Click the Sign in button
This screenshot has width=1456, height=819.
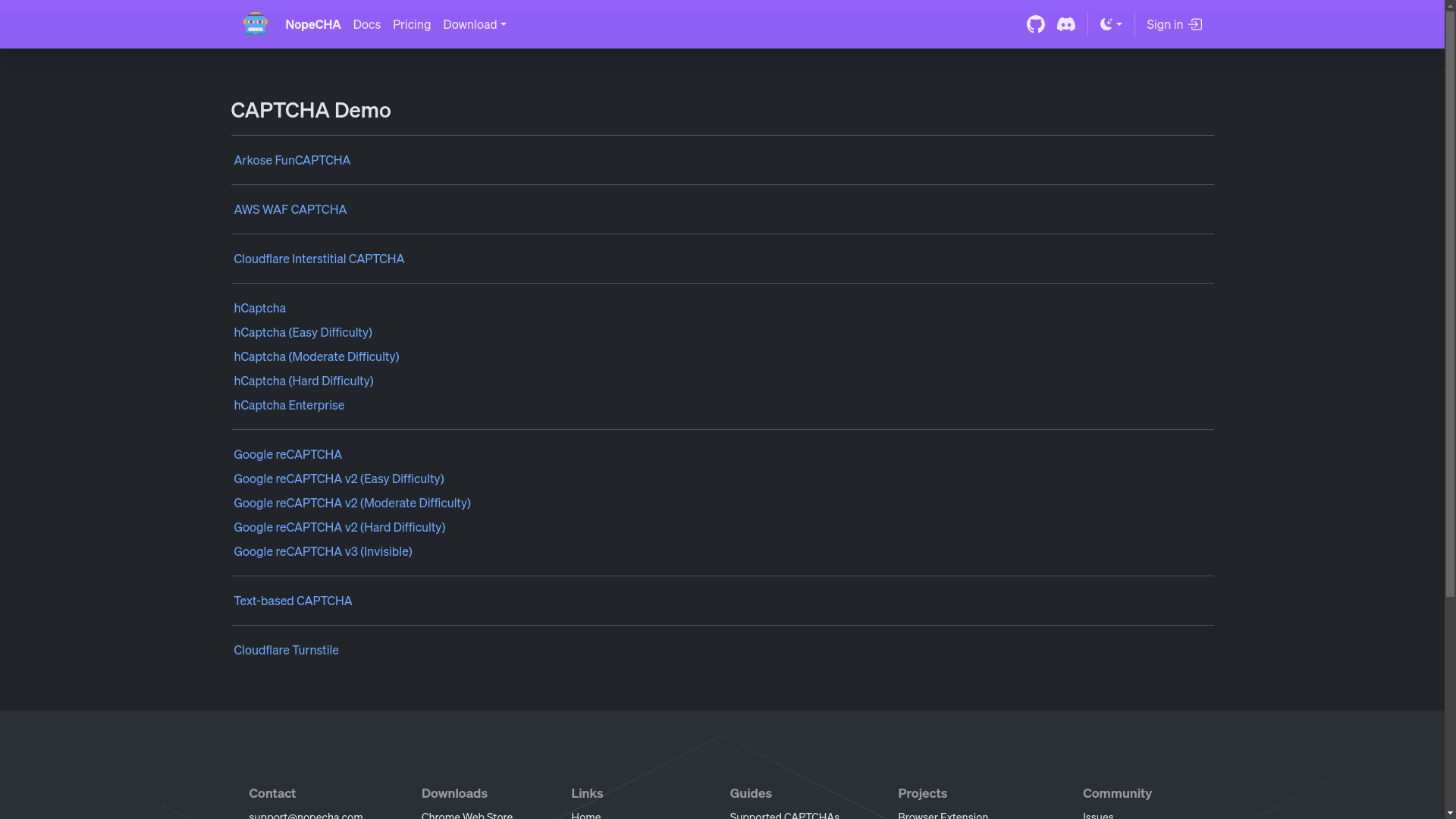tap(1174, 24)
